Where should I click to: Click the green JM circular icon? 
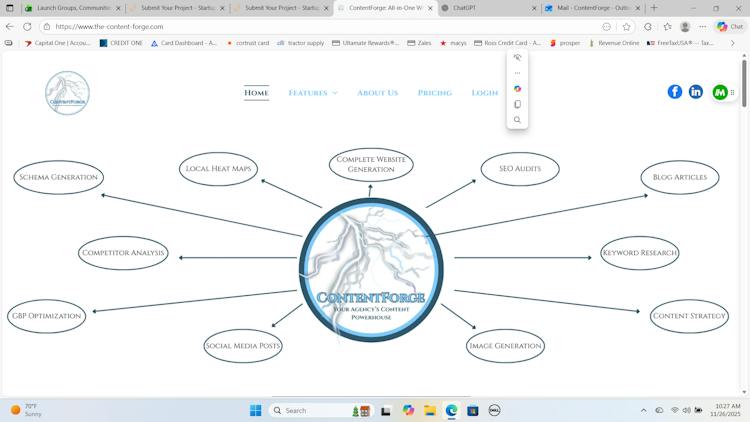click(719, 92)
